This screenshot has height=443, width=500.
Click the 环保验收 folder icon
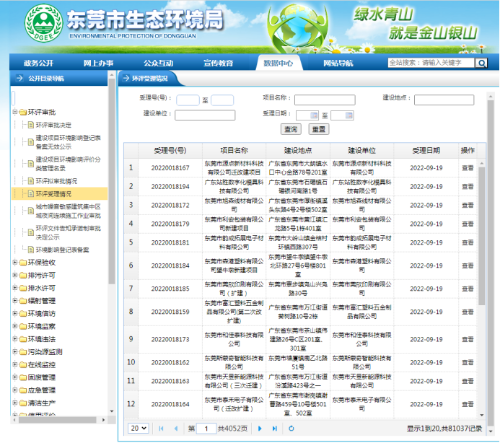tap(23, 263)
